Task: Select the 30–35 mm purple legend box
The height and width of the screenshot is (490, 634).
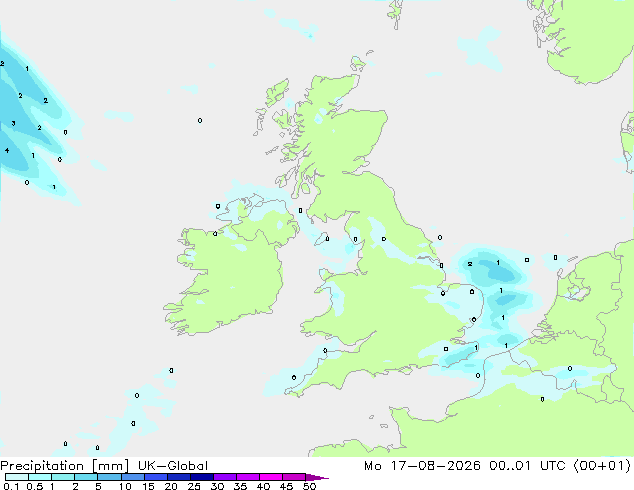Action: (224, 477)
